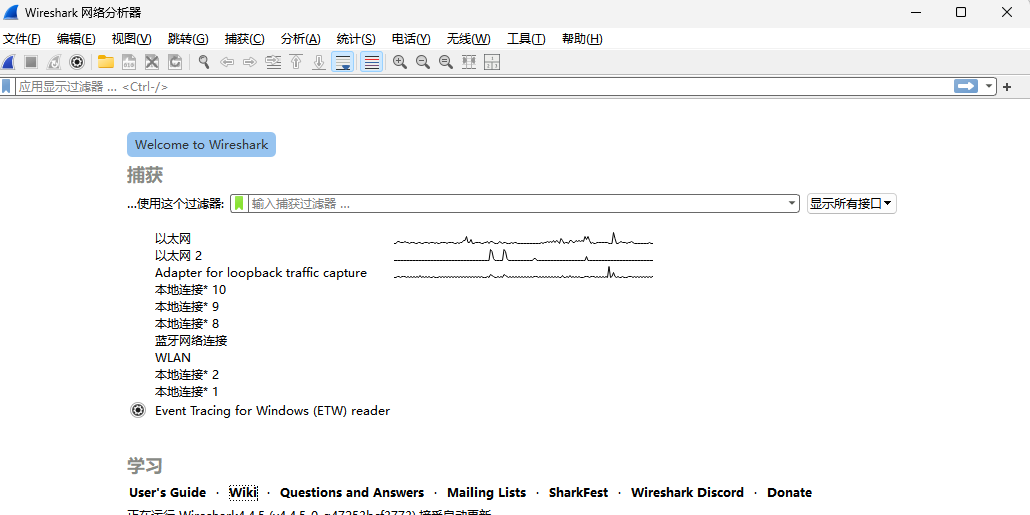Click gear icon beside ETW reader
Screen dimensions: 1030x515
click(x=138, y=411)
